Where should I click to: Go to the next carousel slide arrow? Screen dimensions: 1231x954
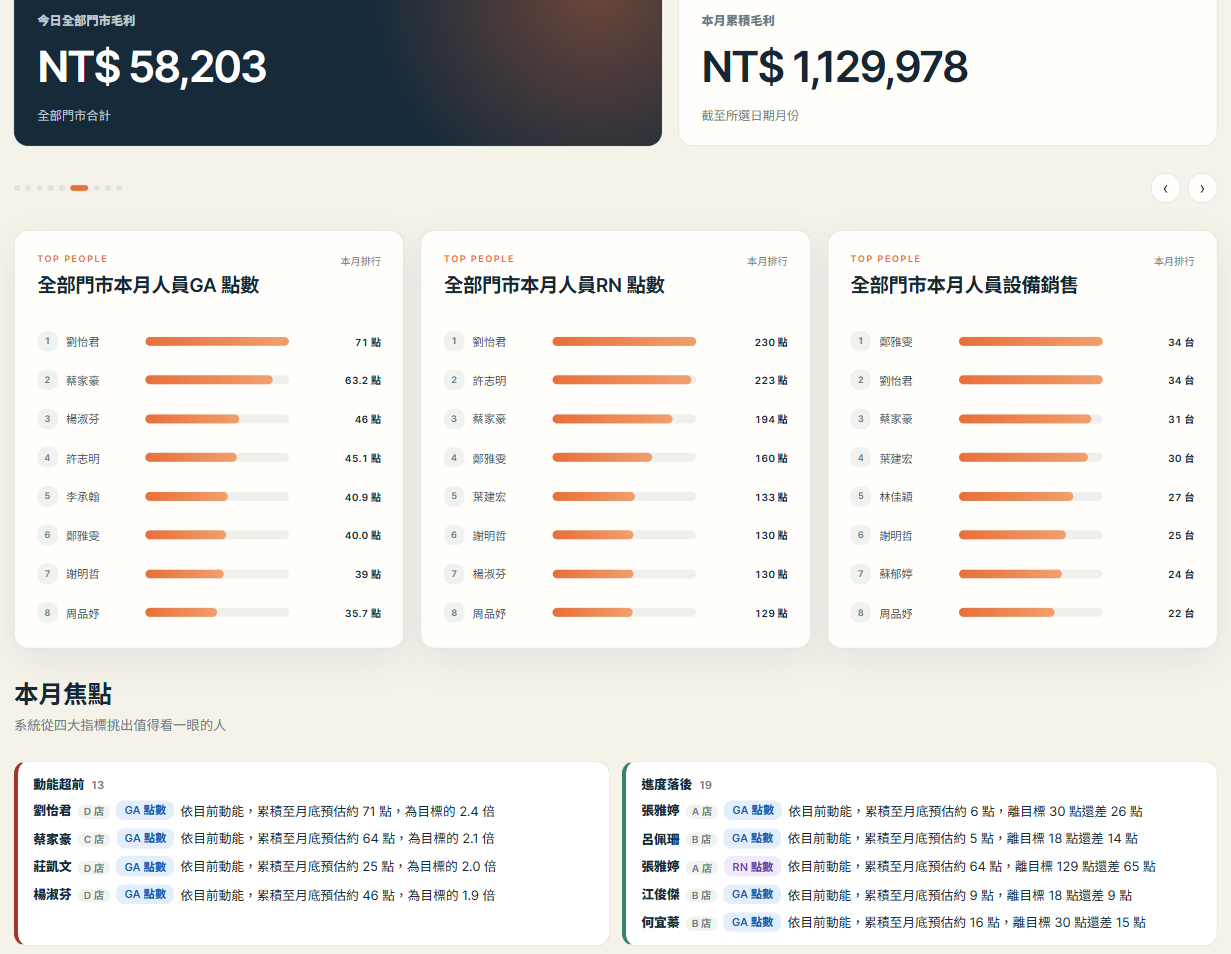pos(1202,188)
